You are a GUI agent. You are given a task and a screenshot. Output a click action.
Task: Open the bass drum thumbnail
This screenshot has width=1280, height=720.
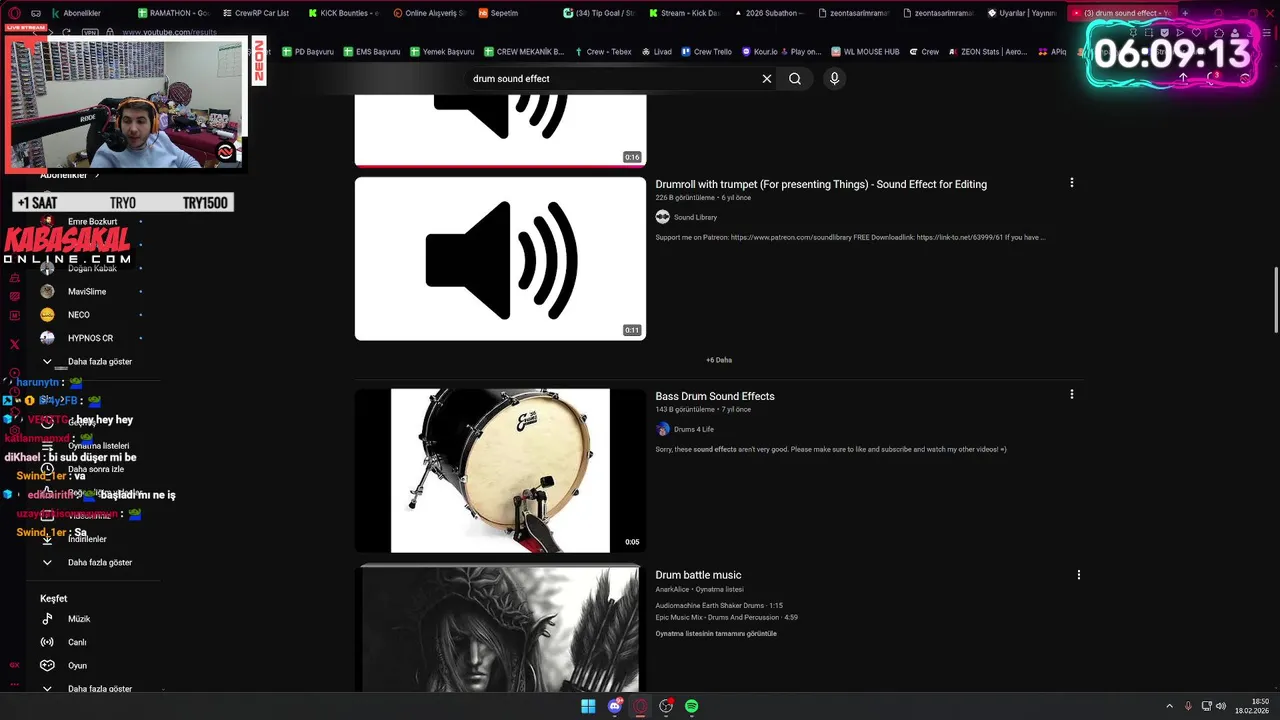click(x=500, y=470)
